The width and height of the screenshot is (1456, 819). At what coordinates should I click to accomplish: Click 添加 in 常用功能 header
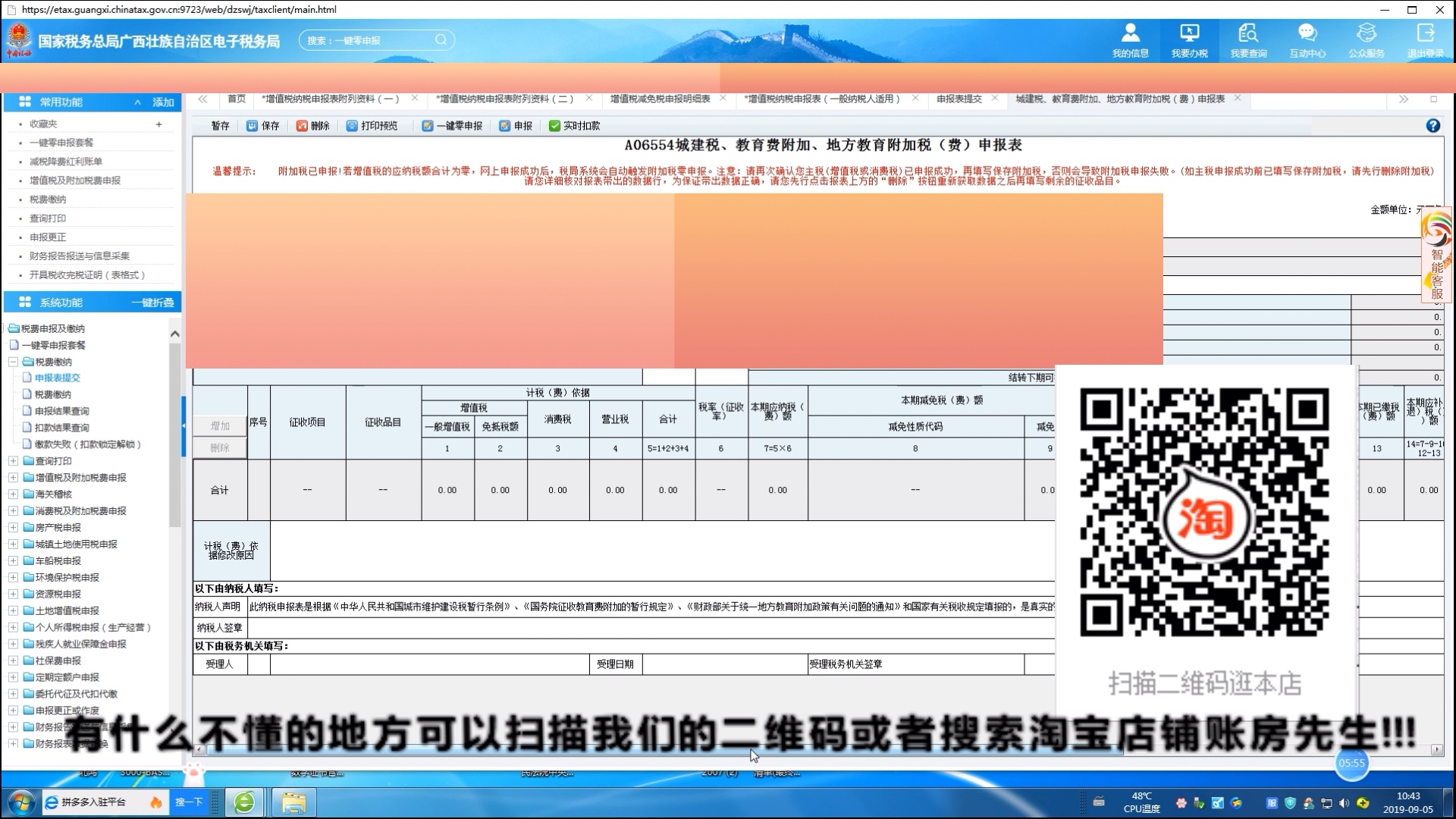coord(163,102)
